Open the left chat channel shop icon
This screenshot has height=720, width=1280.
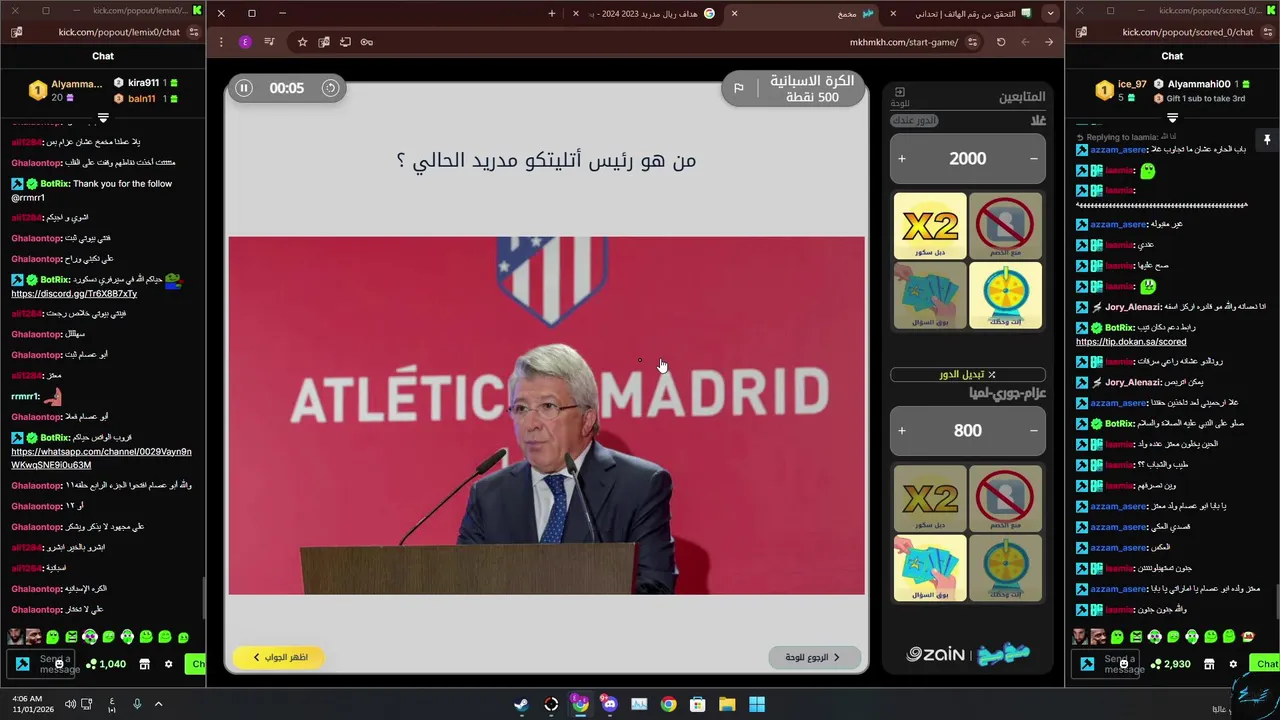(x=144, y=664)
